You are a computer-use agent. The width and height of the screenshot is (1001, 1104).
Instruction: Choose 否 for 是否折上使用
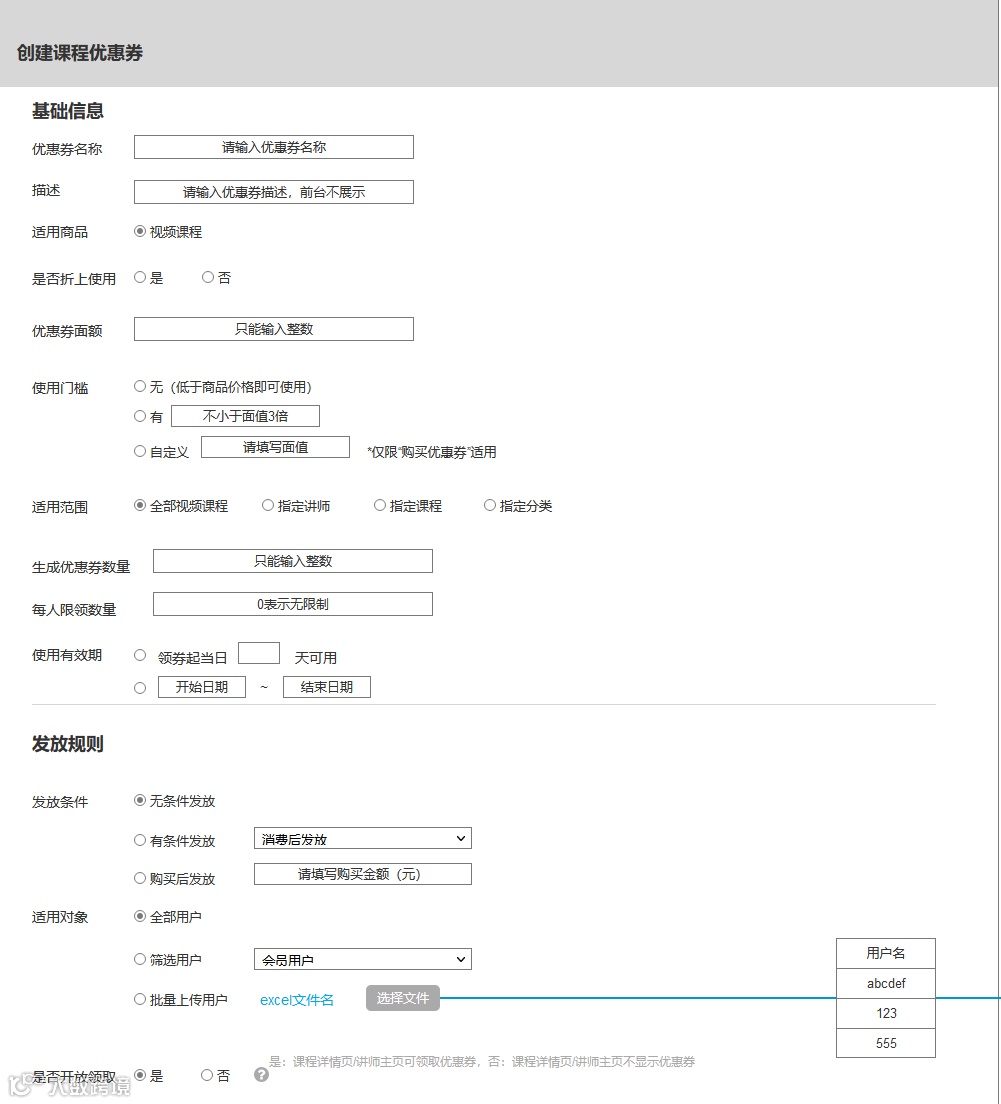(208, 277)
